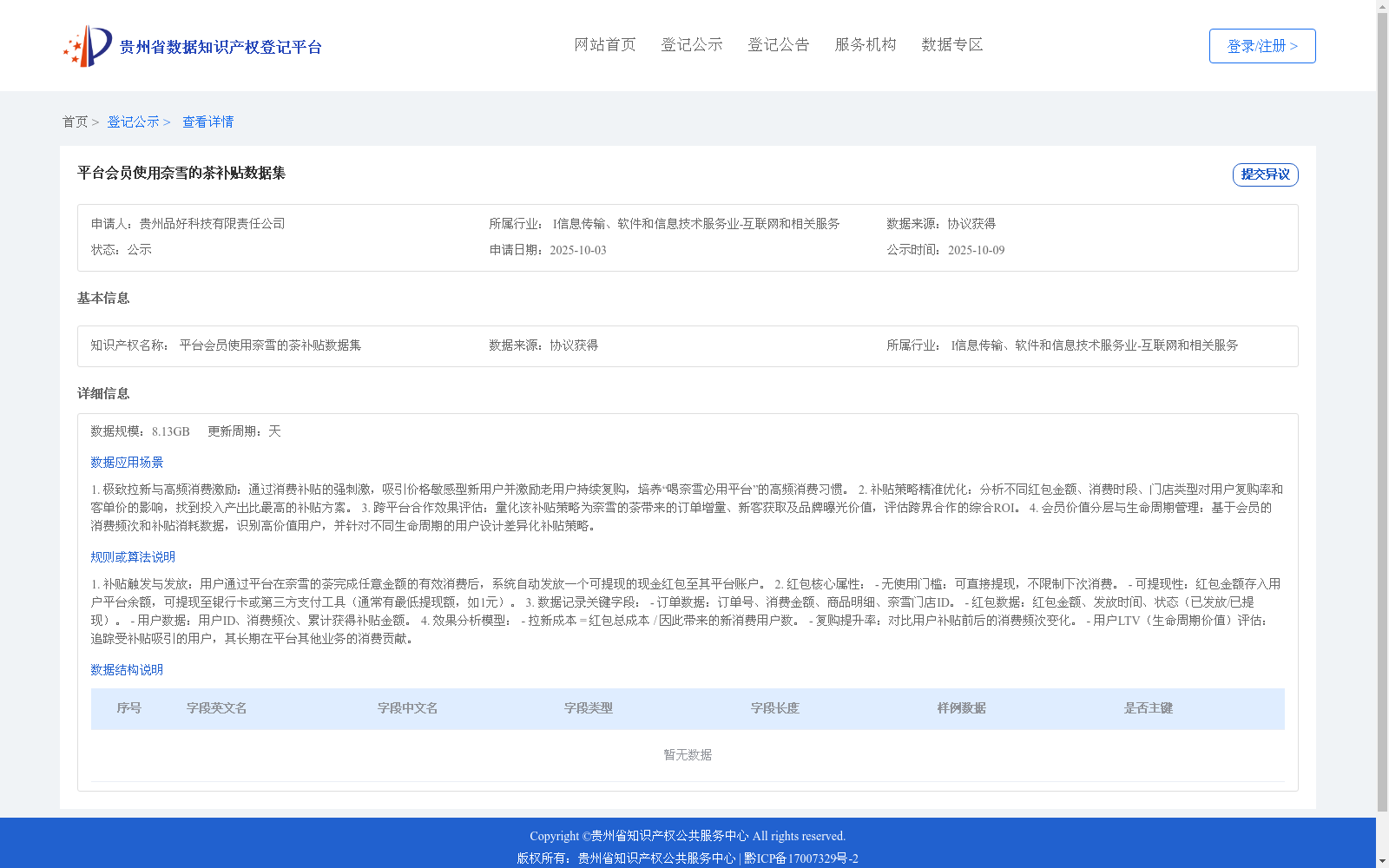The width and height of the screenshot is (1389, 868).
Task: Click the scrollbar up arrow
Action: [x=1382, y=6]
